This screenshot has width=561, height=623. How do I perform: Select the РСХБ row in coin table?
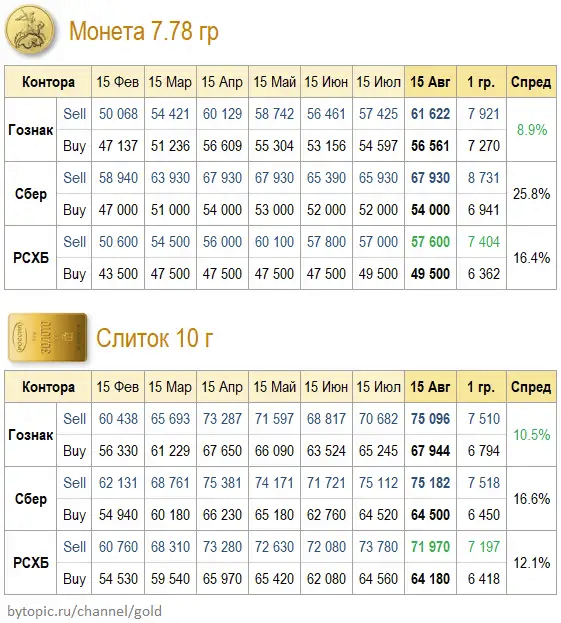point(280,258)
